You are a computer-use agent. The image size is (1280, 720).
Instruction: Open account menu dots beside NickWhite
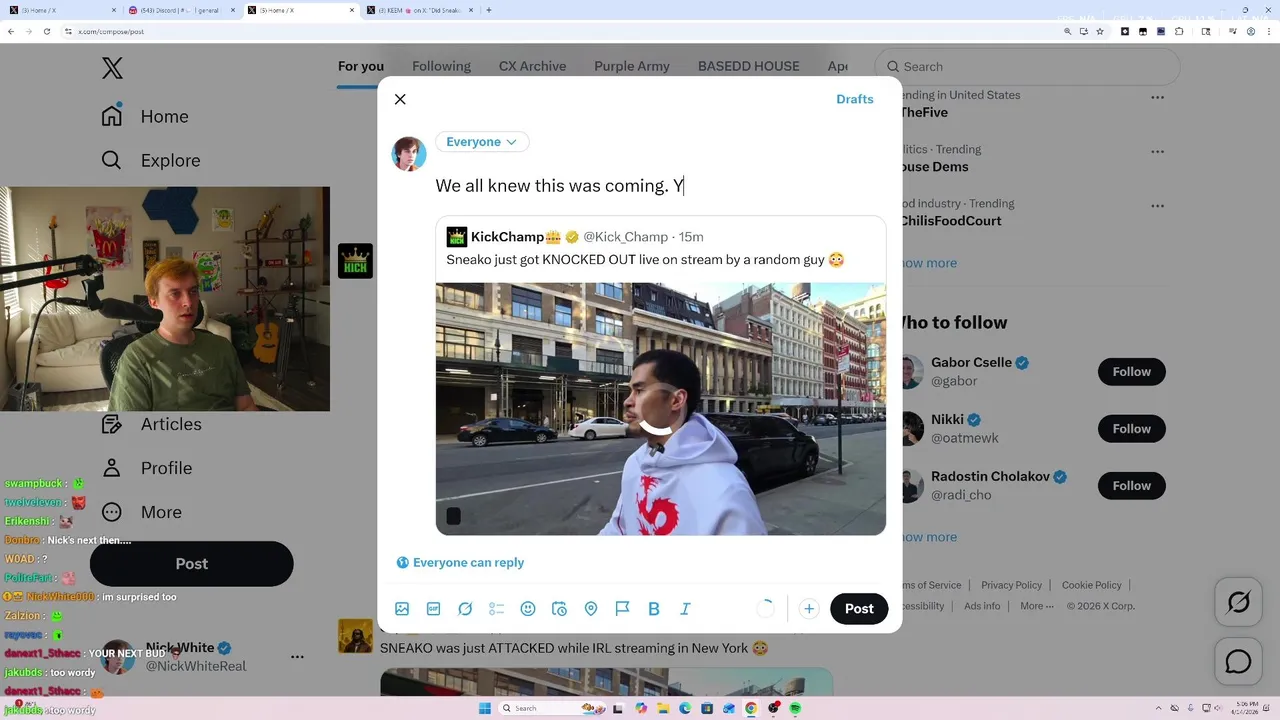pos(297,657)
